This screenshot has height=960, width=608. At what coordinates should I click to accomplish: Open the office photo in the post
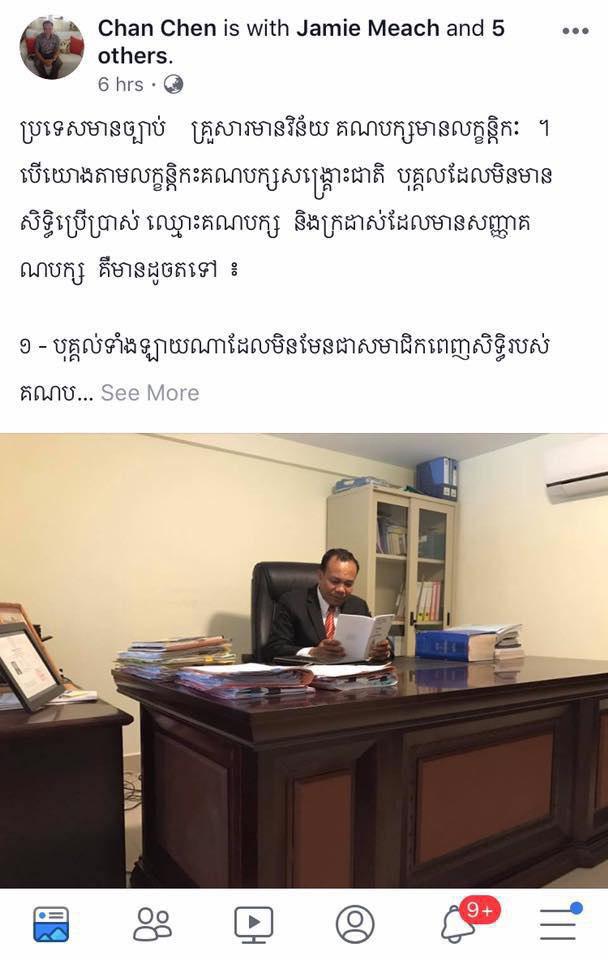tap(304, 660)
